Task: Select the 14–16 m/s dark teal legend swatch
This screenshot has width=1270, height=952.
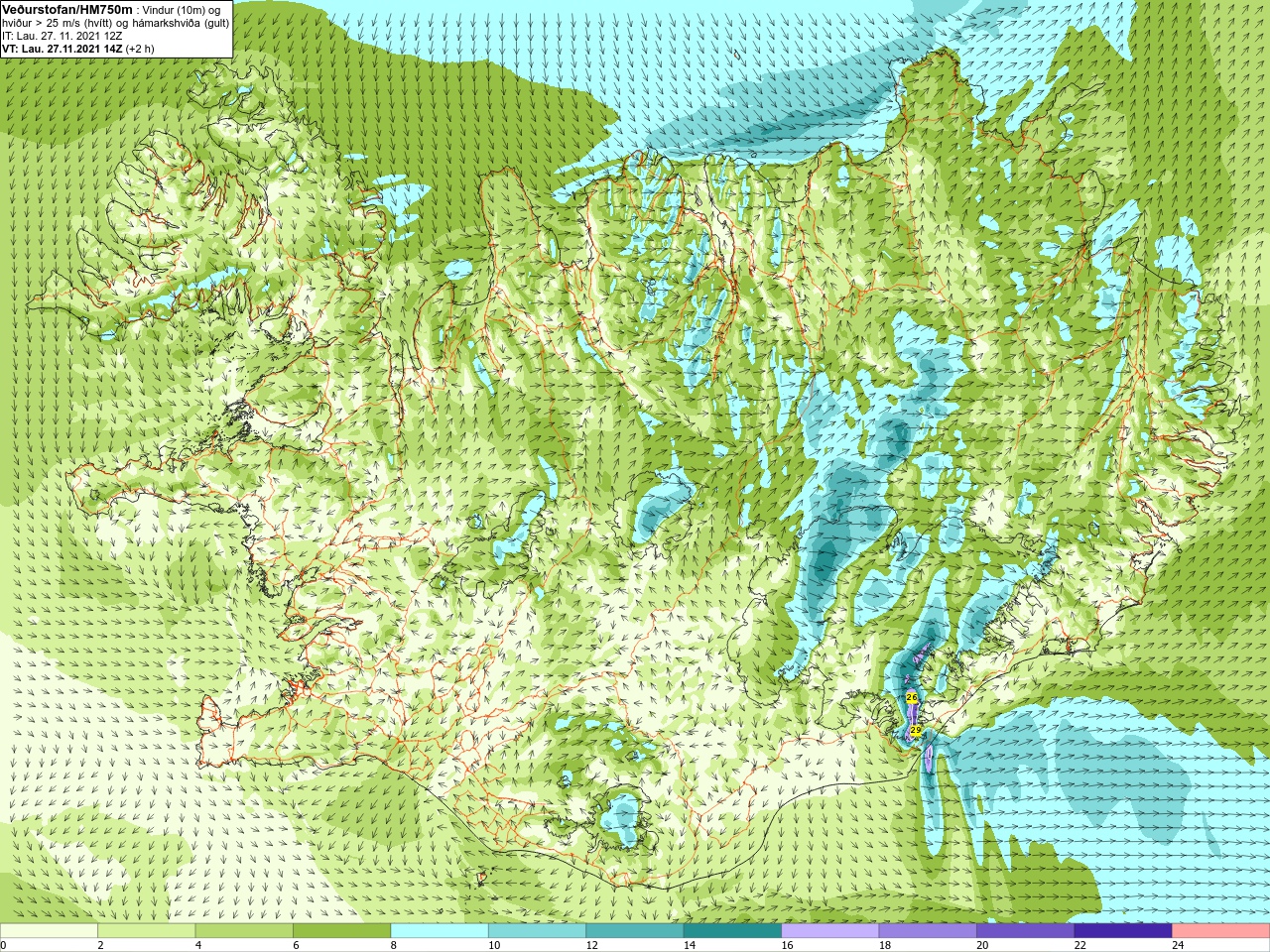Action: point(732,930)
